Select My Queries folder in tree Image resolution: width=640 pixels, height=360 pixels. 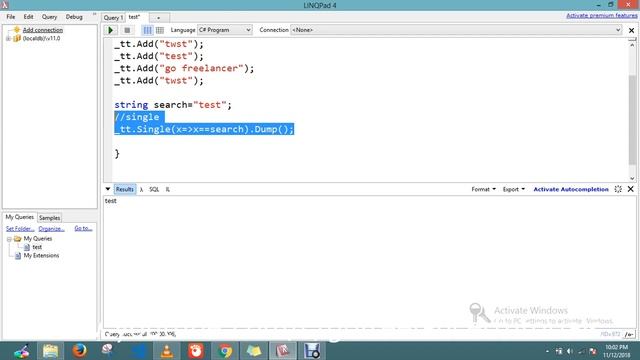pyautogui.click(x=38, y=239)
